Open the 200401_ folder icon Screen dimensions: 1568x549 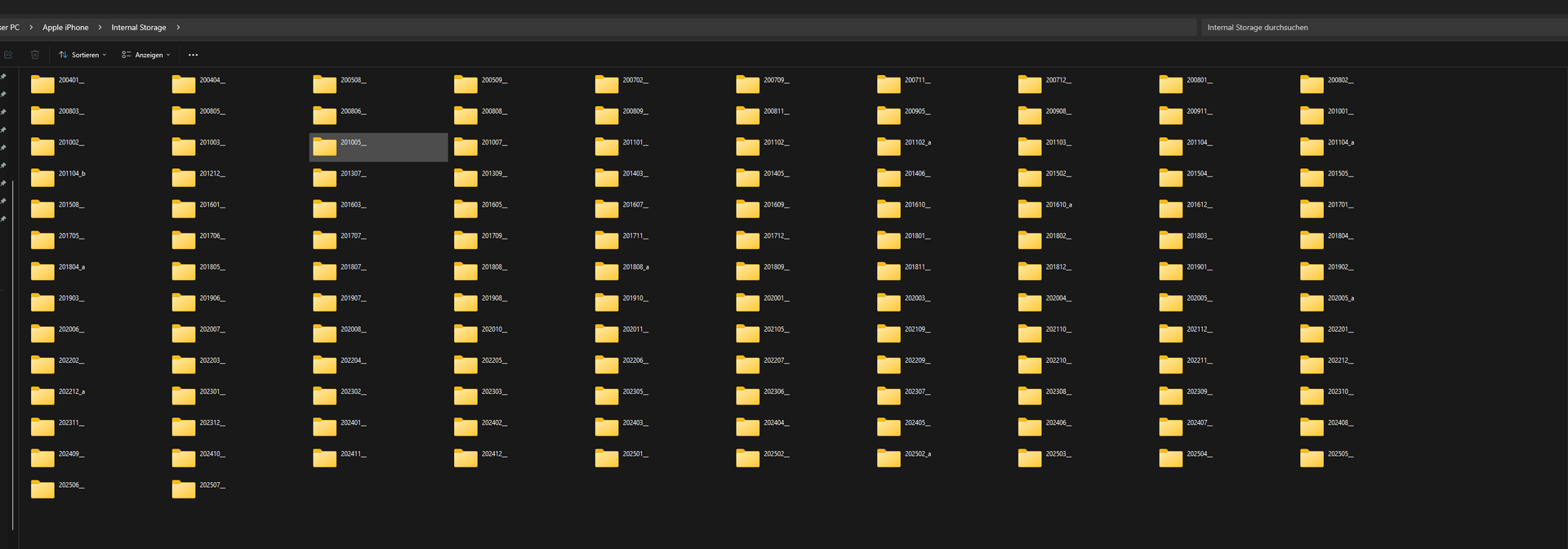[x=42, y=84]
